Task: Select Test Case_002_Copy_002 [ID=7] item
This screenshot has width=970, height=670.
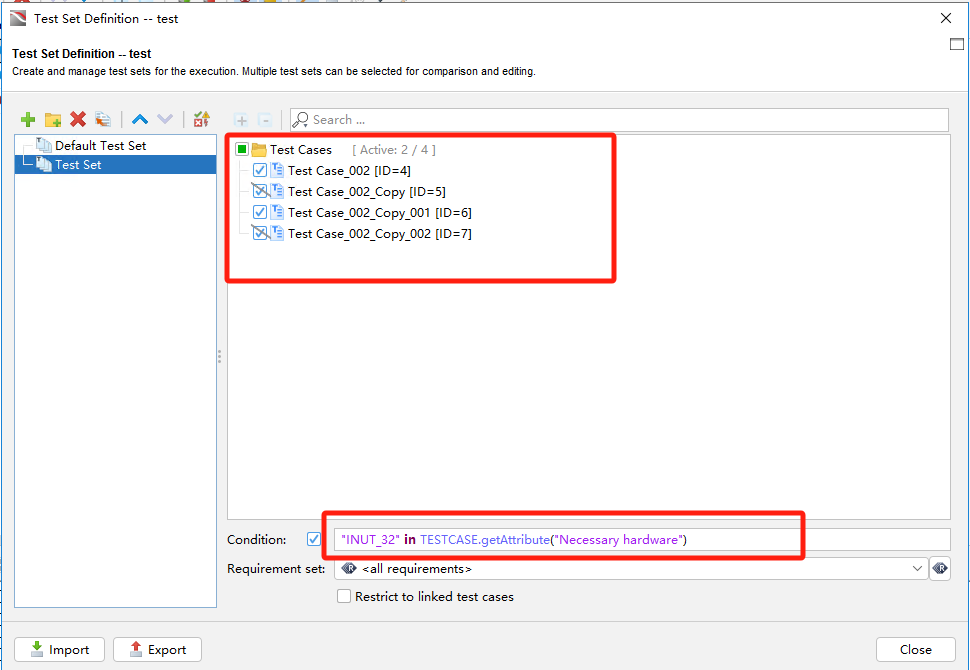Action: (x=379, y=233)
